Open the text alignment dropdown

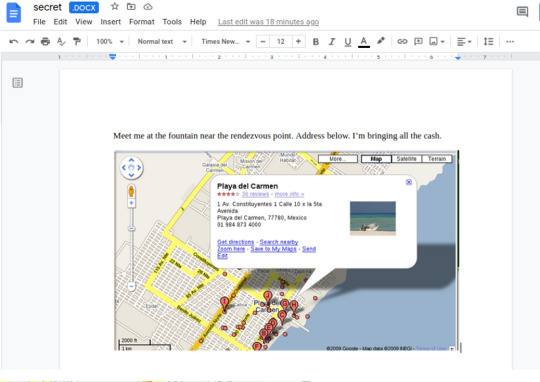point(464,42)
